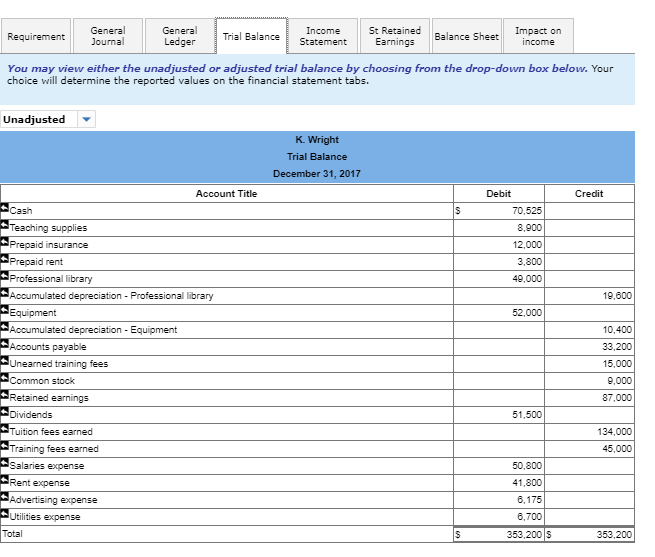Open the Requirement tab
This screenshot has height=557, width=655.
(x=36, y=36)
